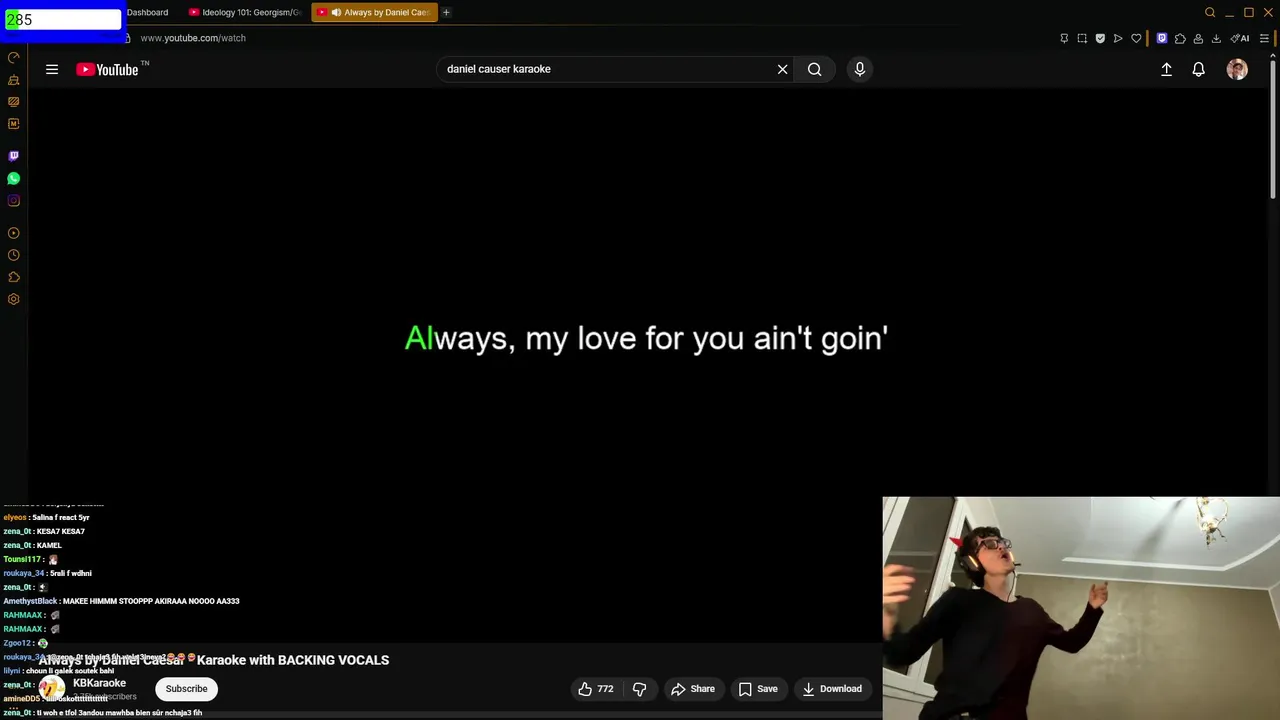Bookmark page with the heart icon

1136,38
